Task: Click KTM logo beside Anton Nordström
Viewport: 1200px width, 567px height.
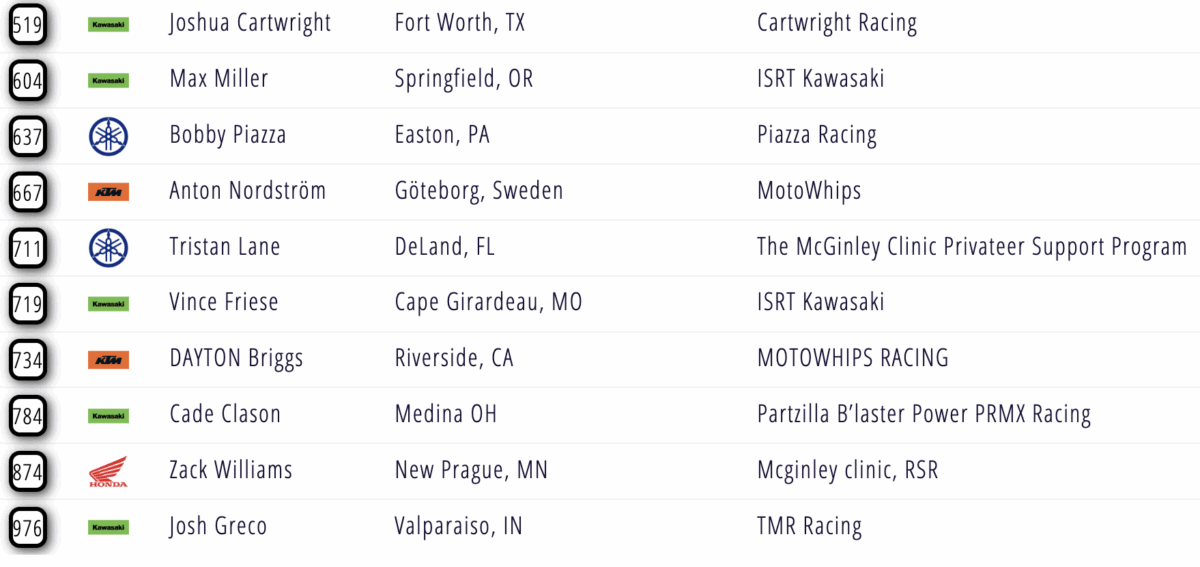Action: tap(108, 192)
